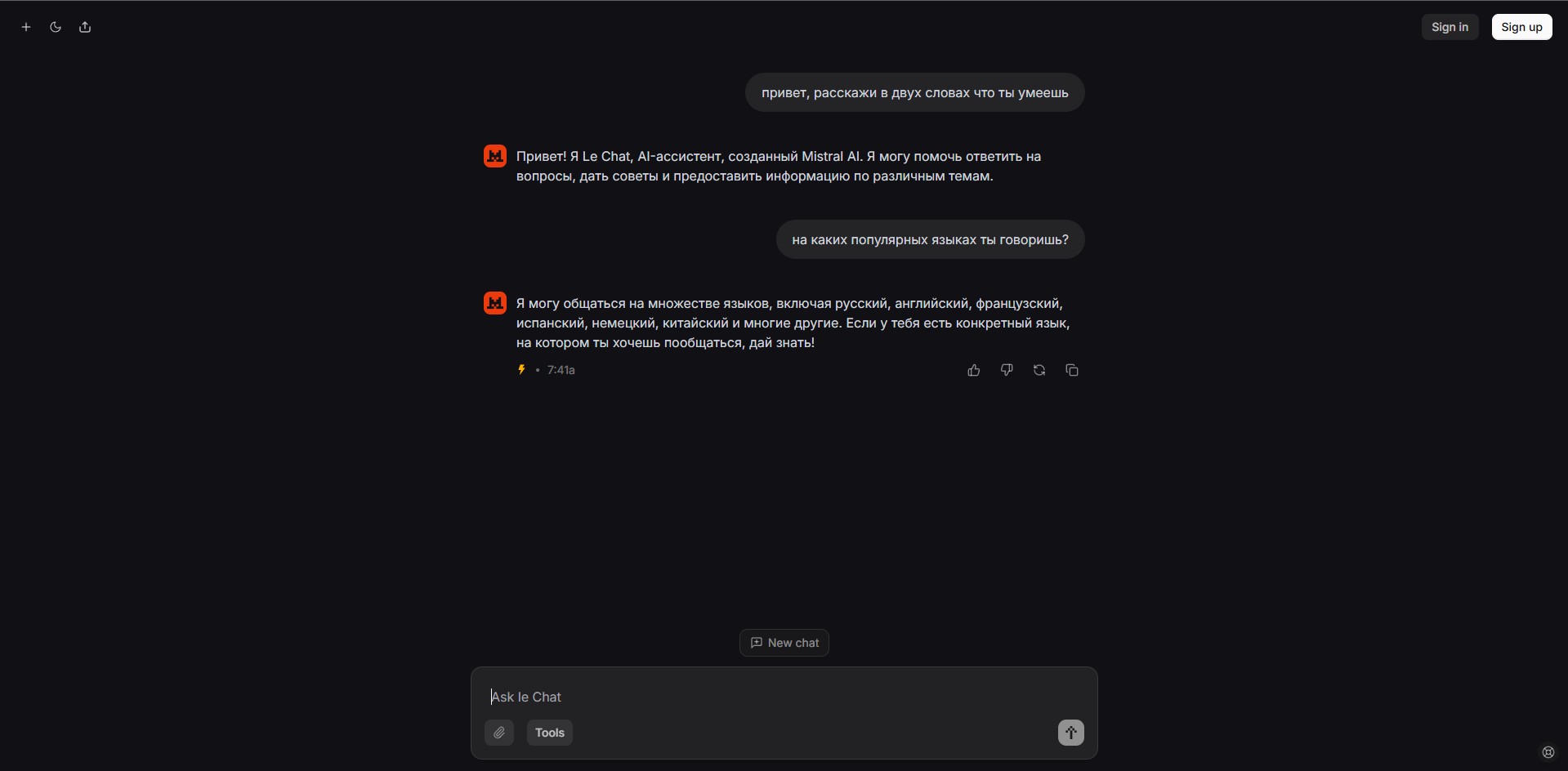The image size is (1568, 771).
Task: Toggle dark mode with the moon icon
Action: [x=56, y=27]
